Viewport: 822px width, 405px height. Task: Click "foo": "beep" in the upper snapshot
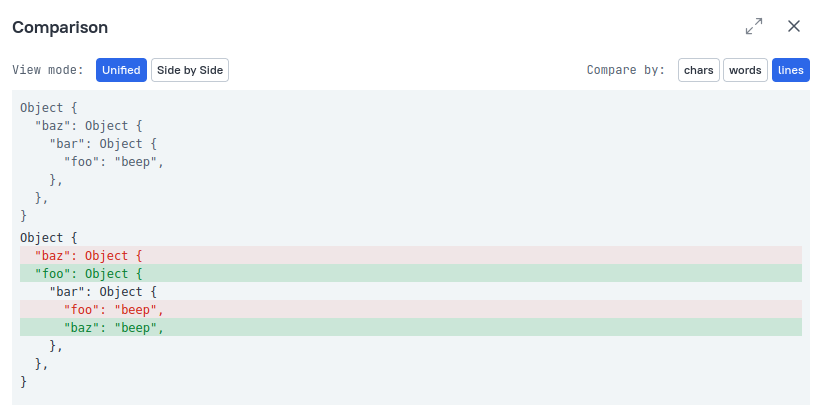click(x=114, y=162)
